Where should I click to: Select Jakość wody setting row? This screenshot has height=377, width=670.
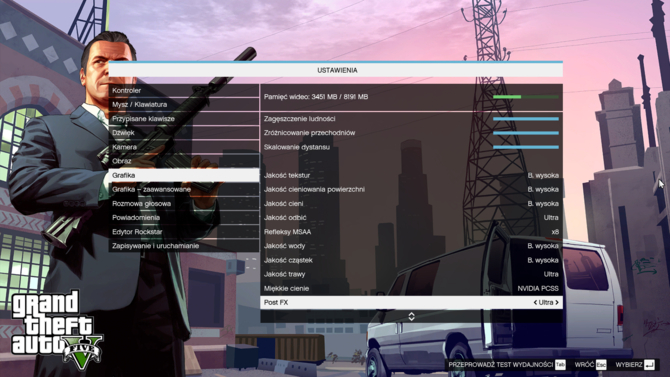411,246
